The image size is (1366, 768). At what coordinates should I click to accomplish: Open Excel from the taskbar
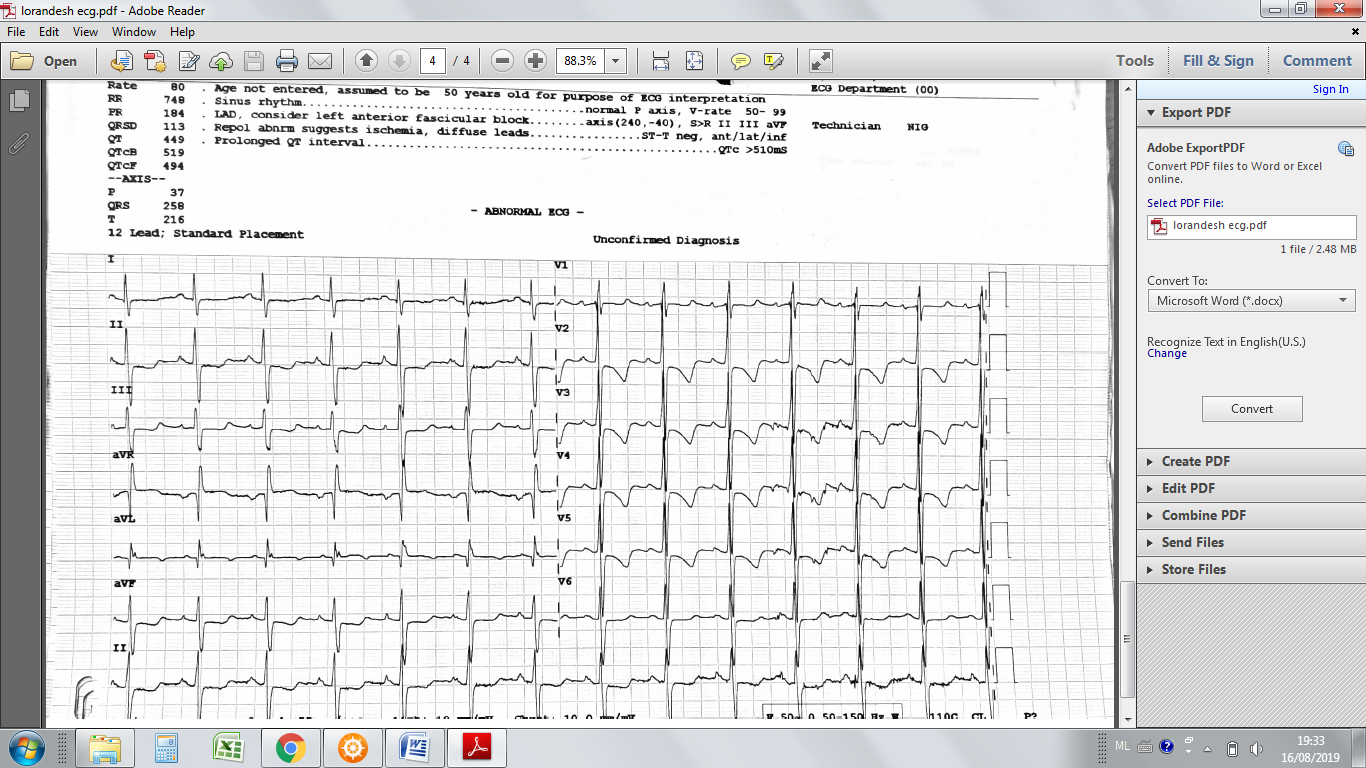(x=228, y=748)
